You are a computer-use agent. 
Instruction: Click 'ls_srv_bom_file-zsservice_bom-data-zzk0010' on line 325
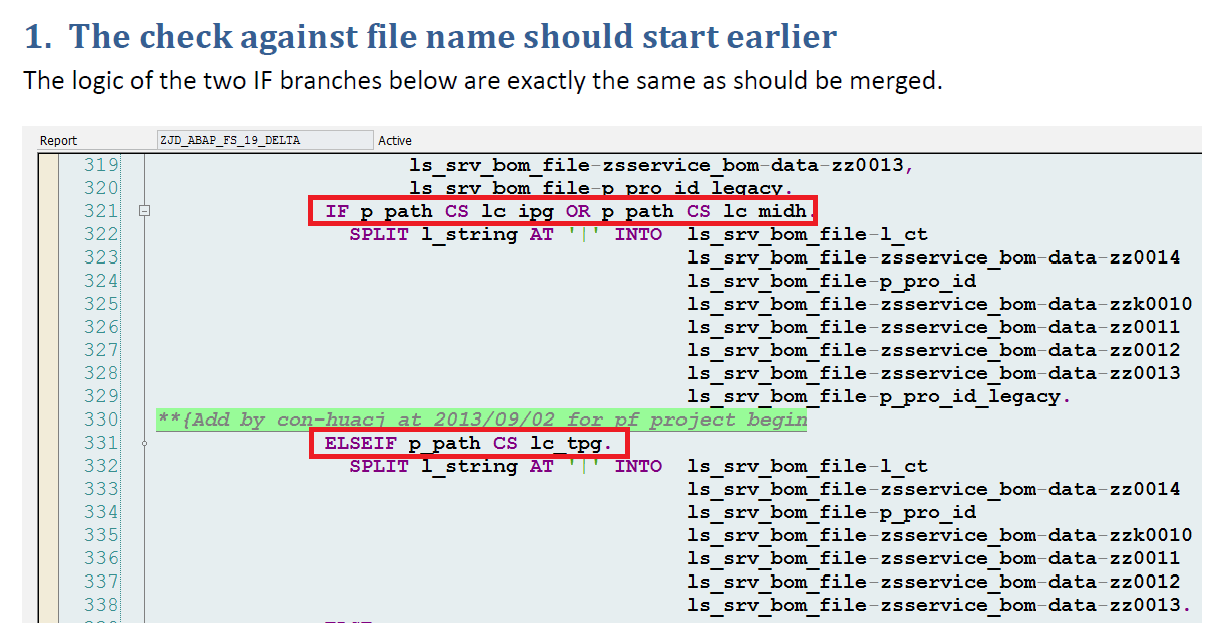[x=940, y=304]
